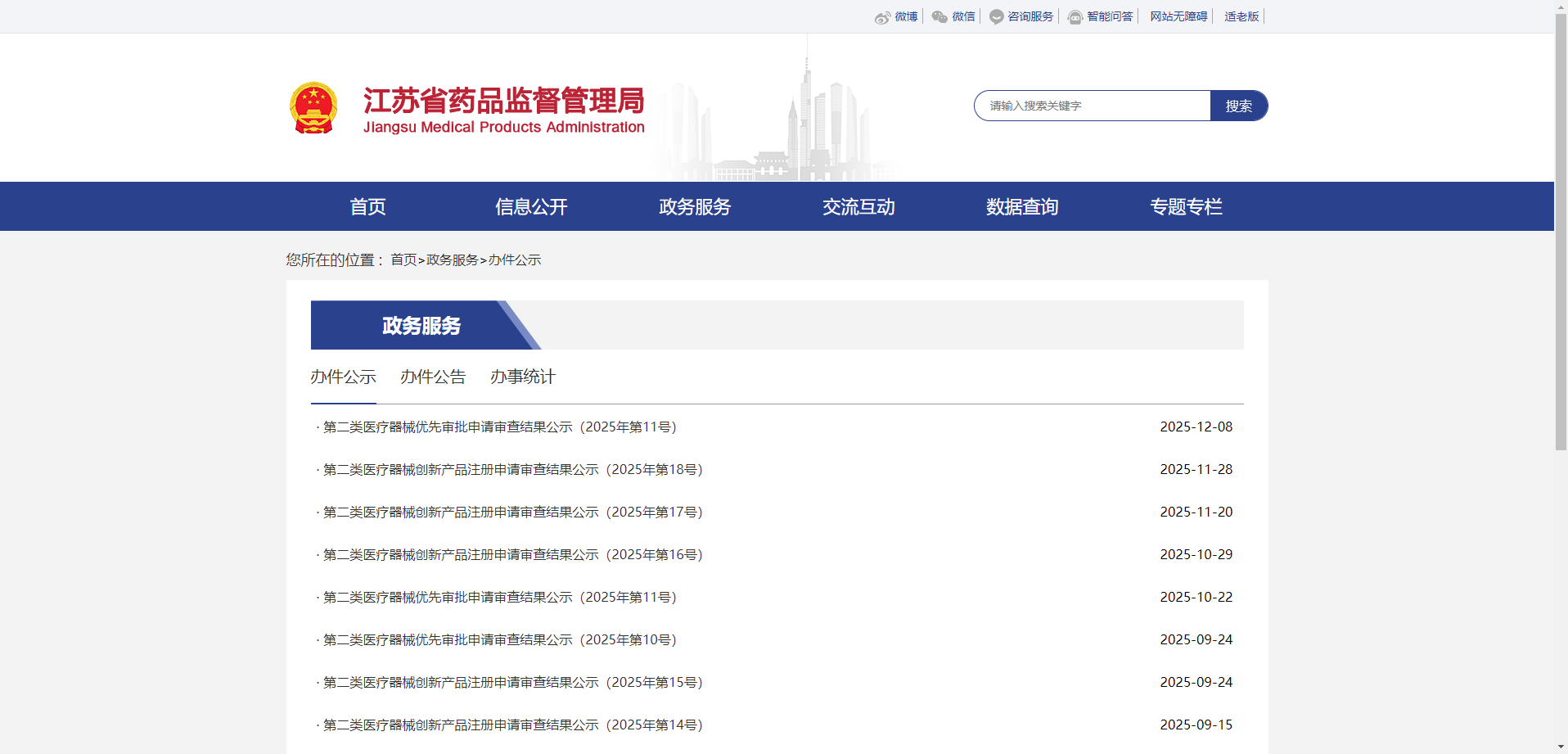This screenshot has width=1568, height=754.
Task: Open 优先审批公示 2025年第11号 dated 2025-12-08
Action: 500,427
